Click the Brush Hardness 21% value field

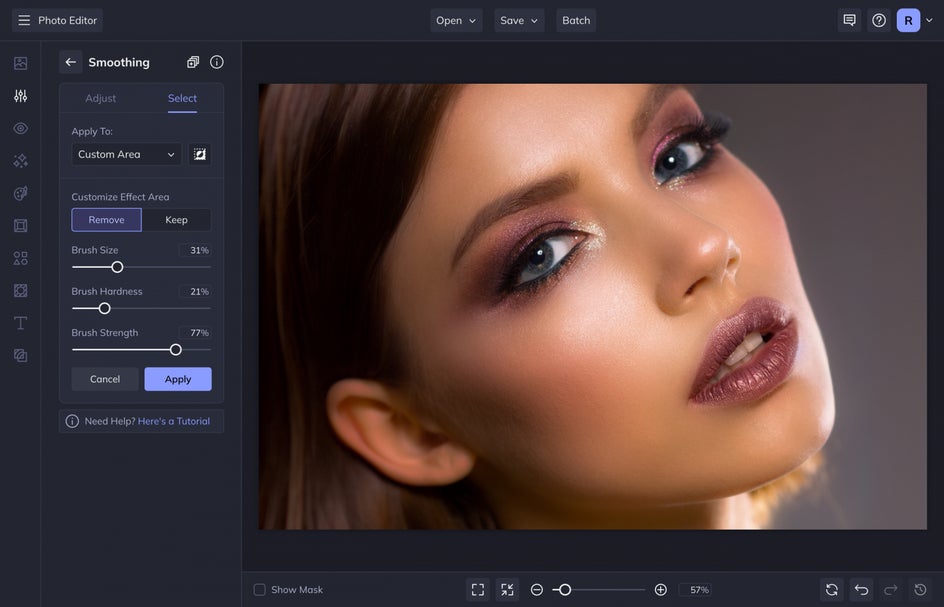click(x=195, y=291)
